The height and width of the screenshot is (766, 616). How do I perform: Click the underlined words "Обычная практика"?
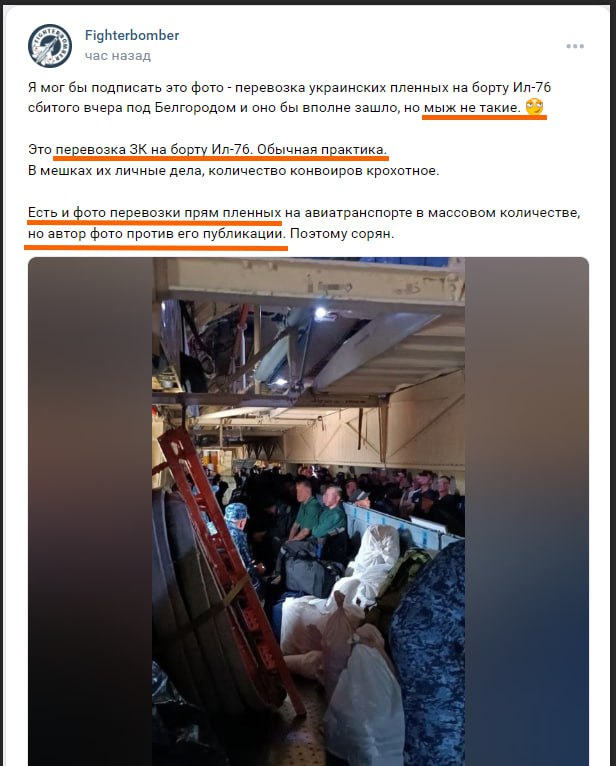(322, 149)
